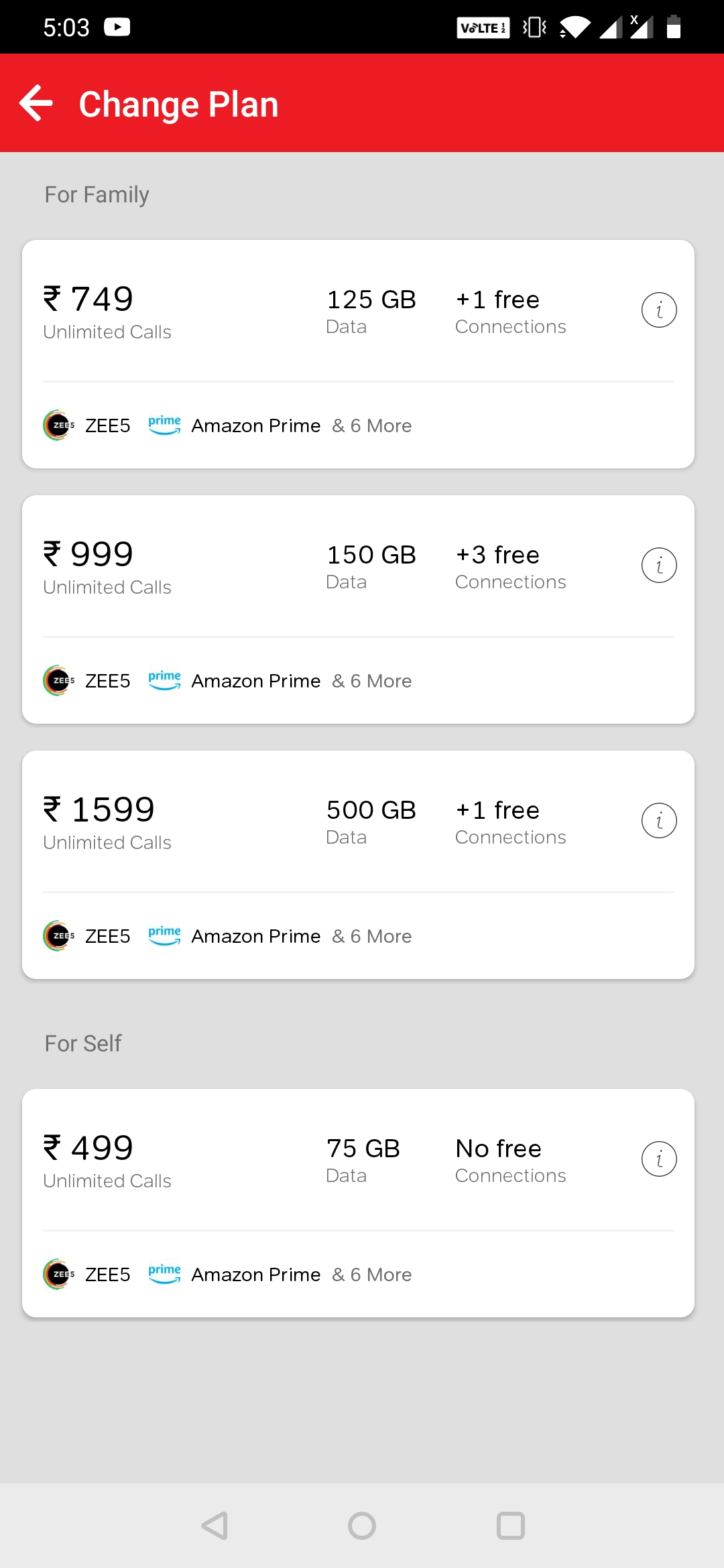
Task: Tap ZEE5 logo in ₹499 plan
Action: (x=58, y=1275)
